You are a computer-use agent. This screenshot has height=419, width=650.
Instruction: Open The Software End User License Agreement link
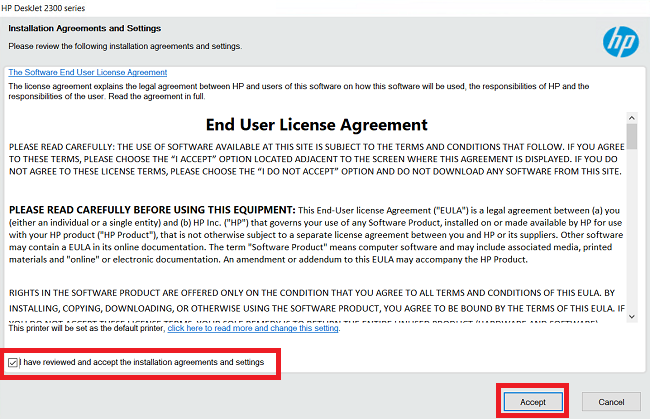[x=87, y=72]
